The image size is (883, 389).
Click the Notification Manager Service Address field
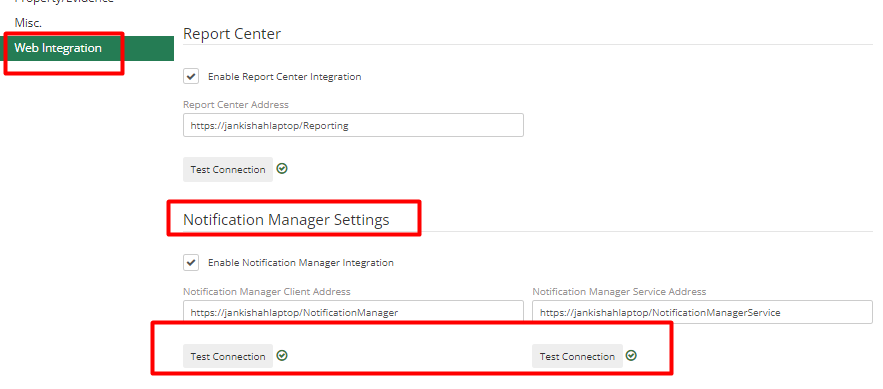click(702, 312)
